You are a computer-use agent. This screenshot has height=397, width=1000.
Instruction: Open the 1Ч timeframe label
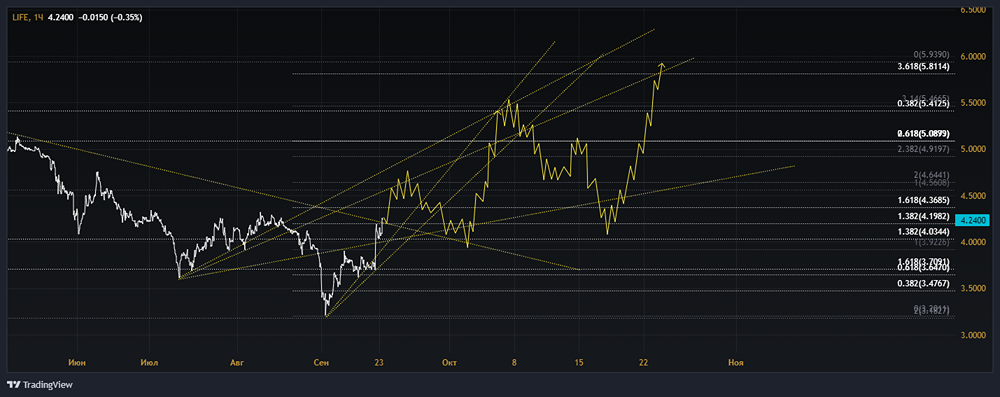pos(38,17)
